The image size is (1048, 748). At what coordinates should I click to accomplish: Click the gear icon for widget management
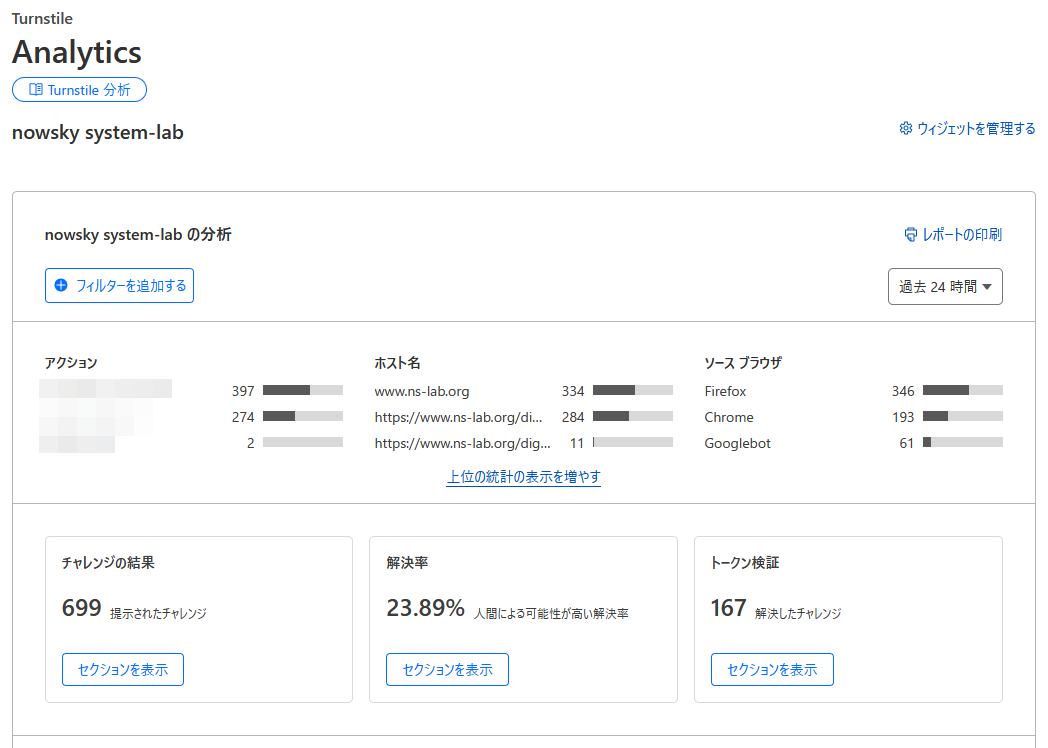tap(906, 128)
